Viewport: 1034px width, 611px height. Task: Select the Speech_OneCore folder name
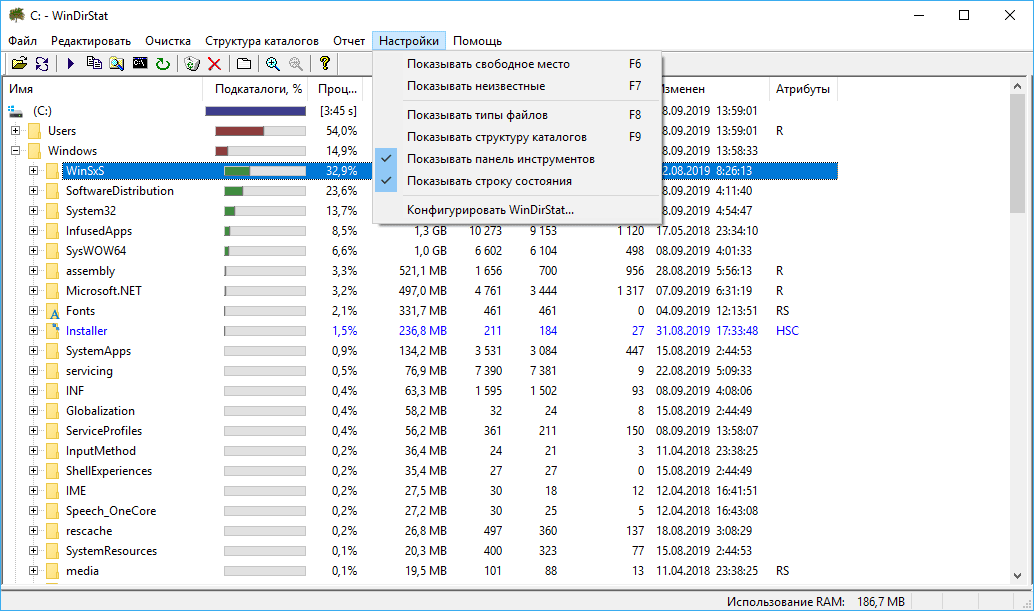pyautogui.click(x=111, y=511)
